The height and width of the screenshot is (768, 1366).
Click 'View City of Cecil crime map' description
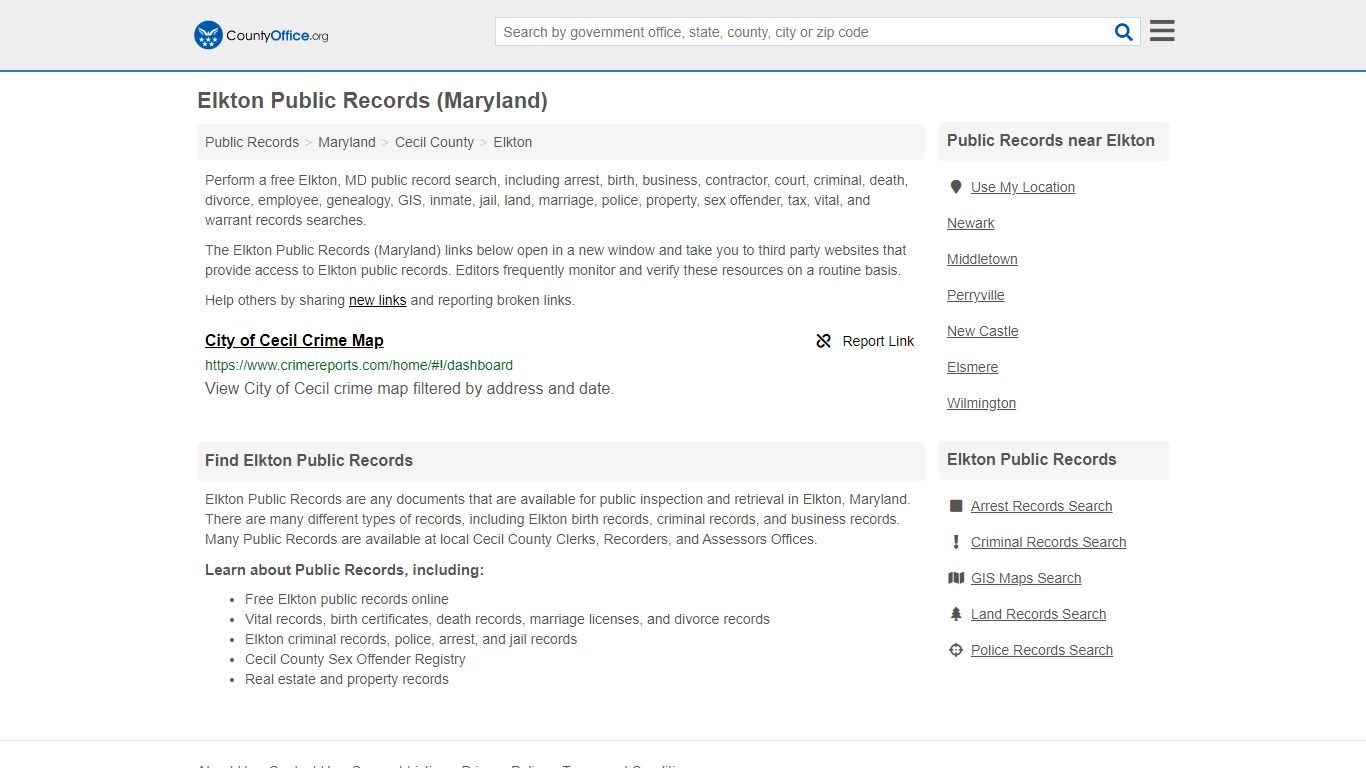[x=409, y=389]
